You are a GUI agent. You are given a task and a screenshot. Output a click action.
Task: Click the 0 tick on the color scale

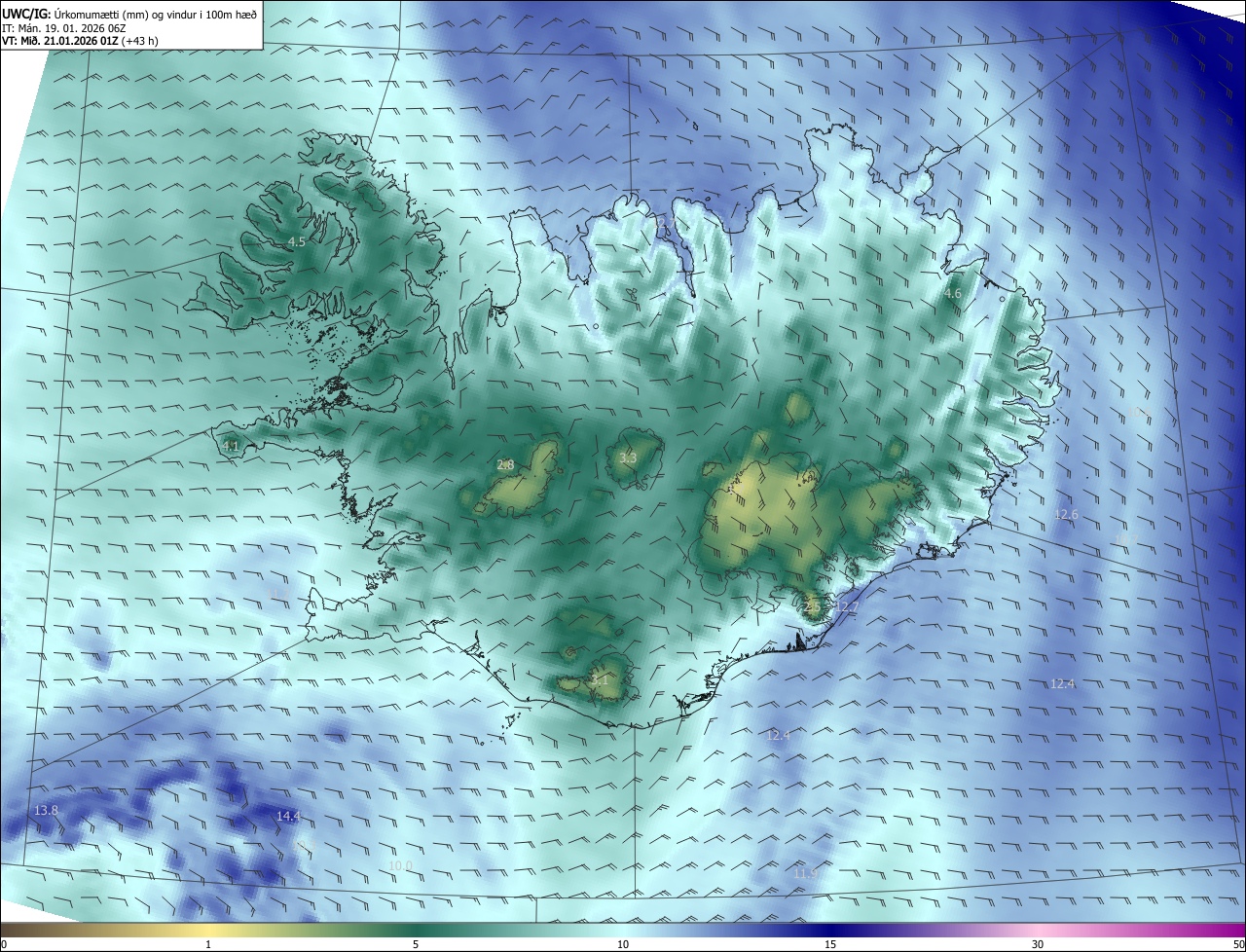point(4,944)
